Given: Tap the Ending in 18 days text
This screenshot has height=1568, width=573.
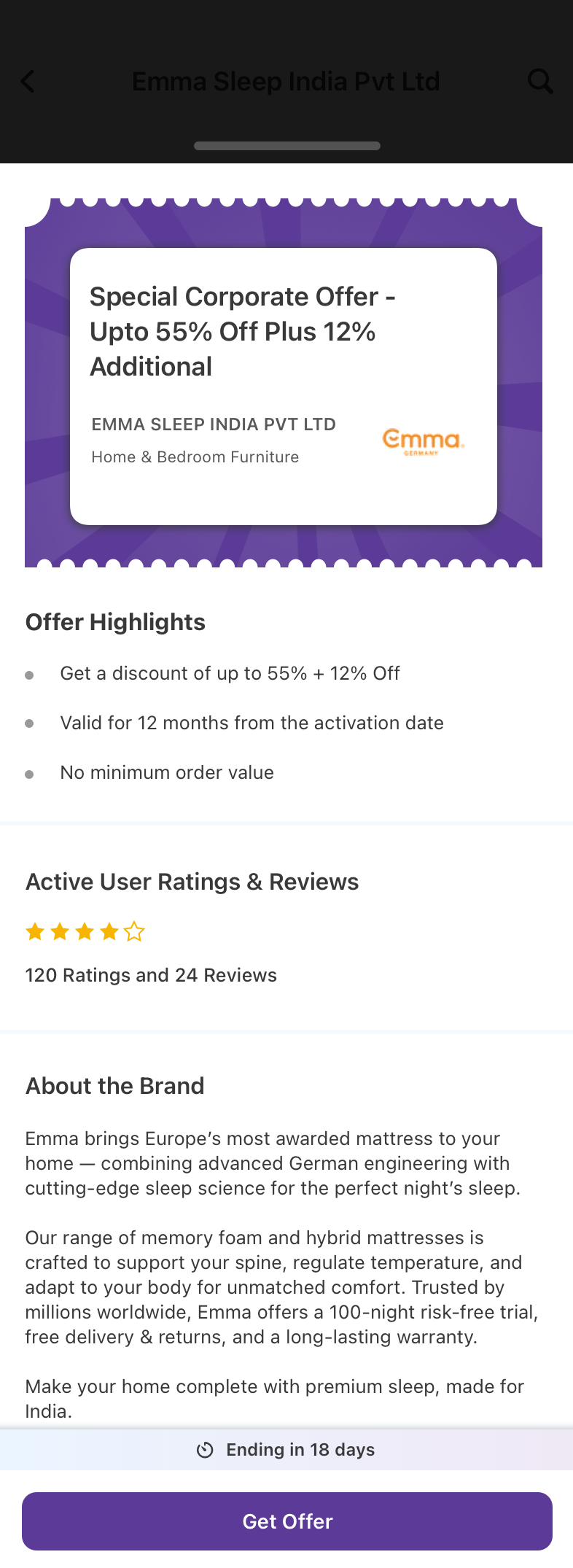Looking at the screenshot, I should [x=300, y=1450].
